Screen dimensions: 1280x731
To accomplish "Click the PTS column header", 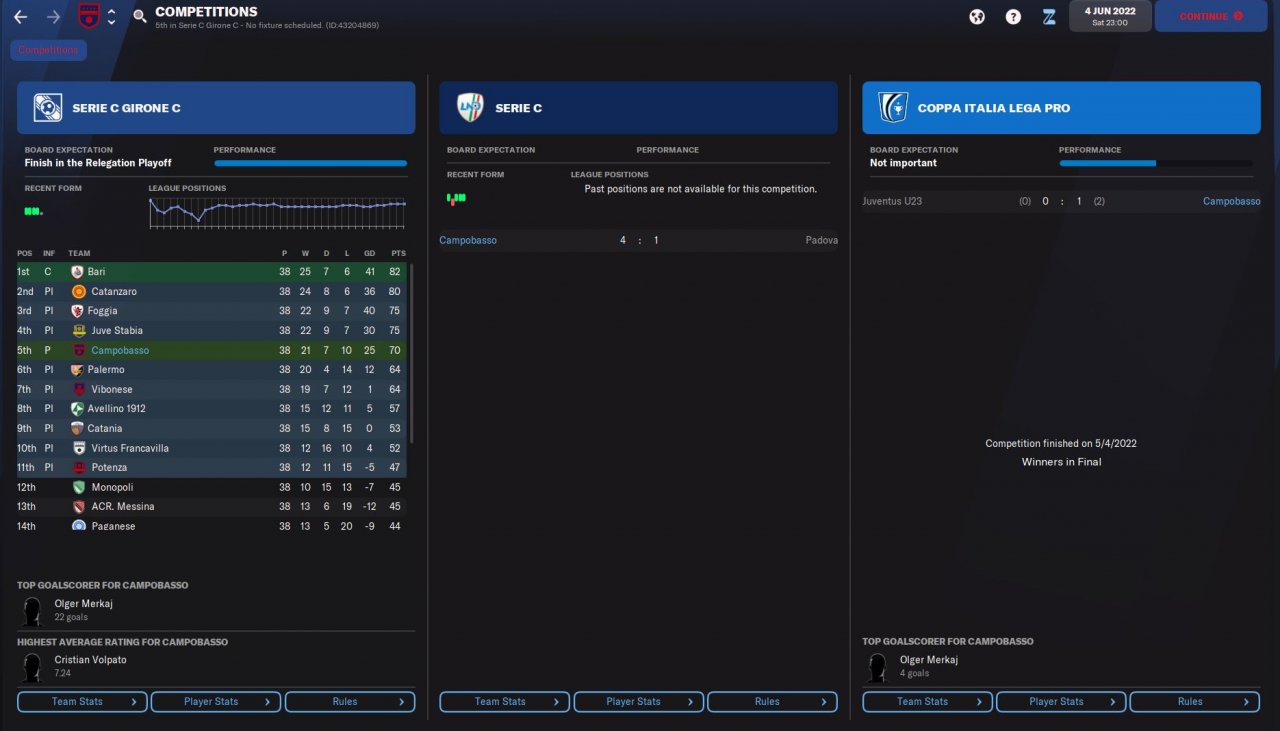I will (x=398, y=253).
